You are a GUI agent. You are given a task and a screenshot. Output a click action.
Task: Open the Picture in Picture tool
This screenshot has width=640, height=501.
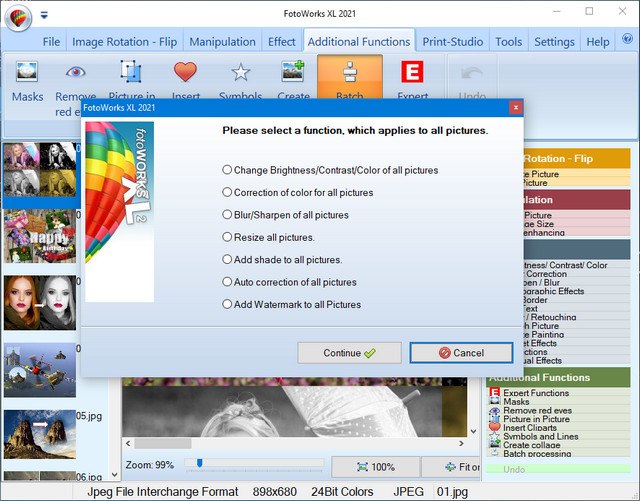click(x=131, y=73)
